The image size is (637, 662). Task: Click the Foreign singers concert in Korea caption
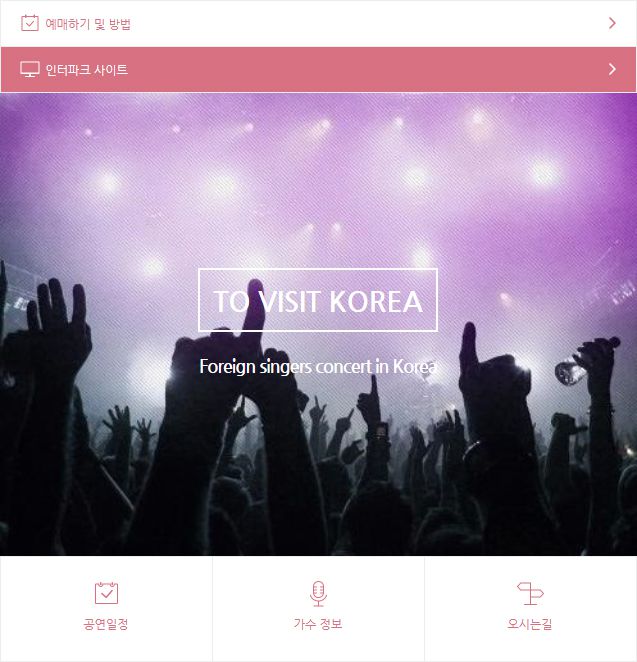pos(318,366)
